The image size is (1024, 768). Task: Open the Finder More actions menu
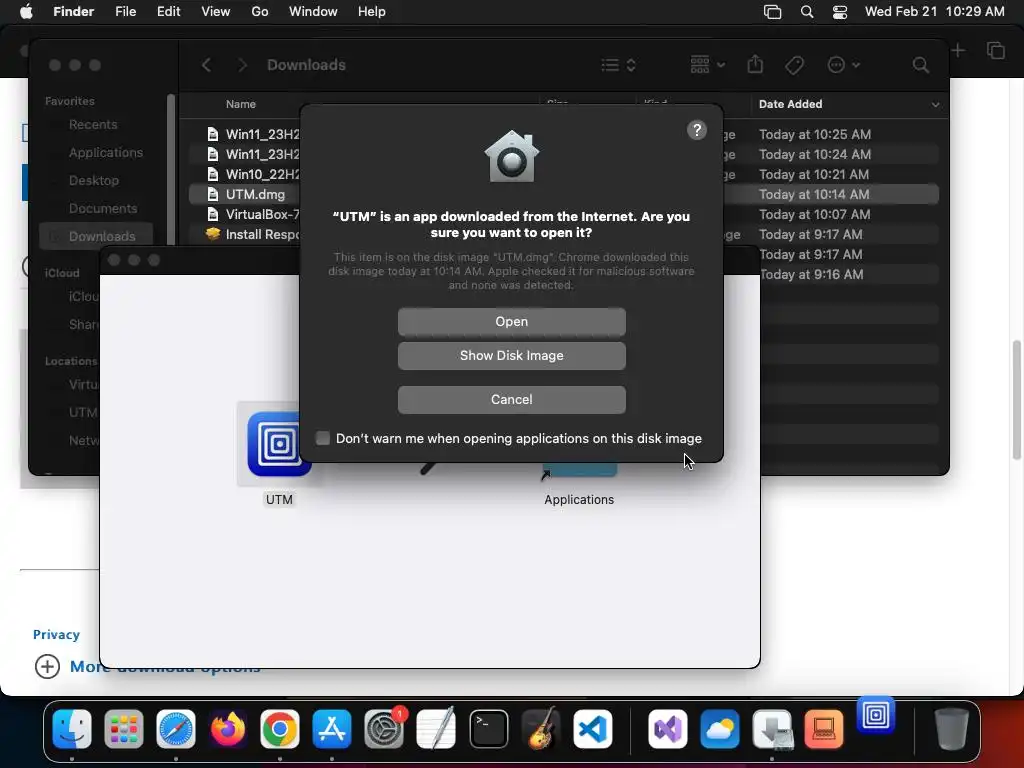(843, 65)
